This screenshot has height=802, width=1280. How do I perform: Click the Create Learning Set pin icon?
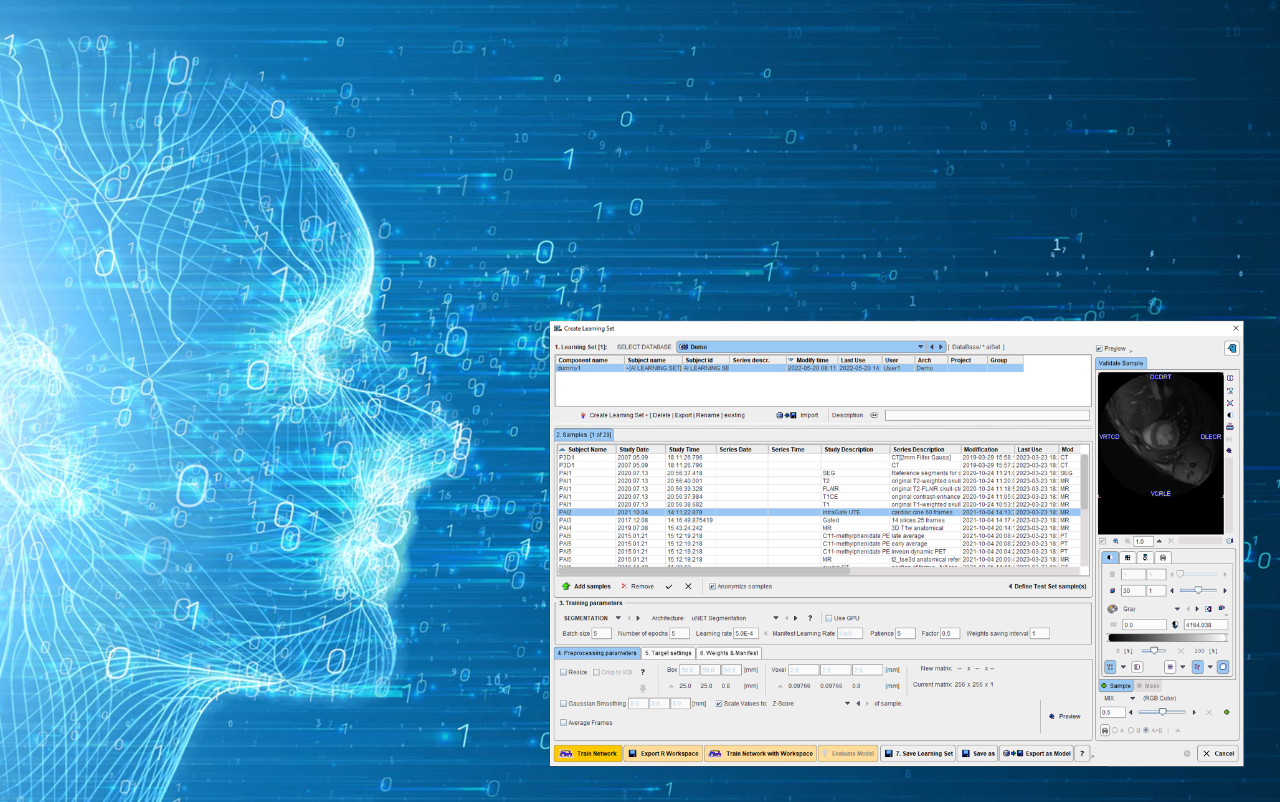coord(583,415)
